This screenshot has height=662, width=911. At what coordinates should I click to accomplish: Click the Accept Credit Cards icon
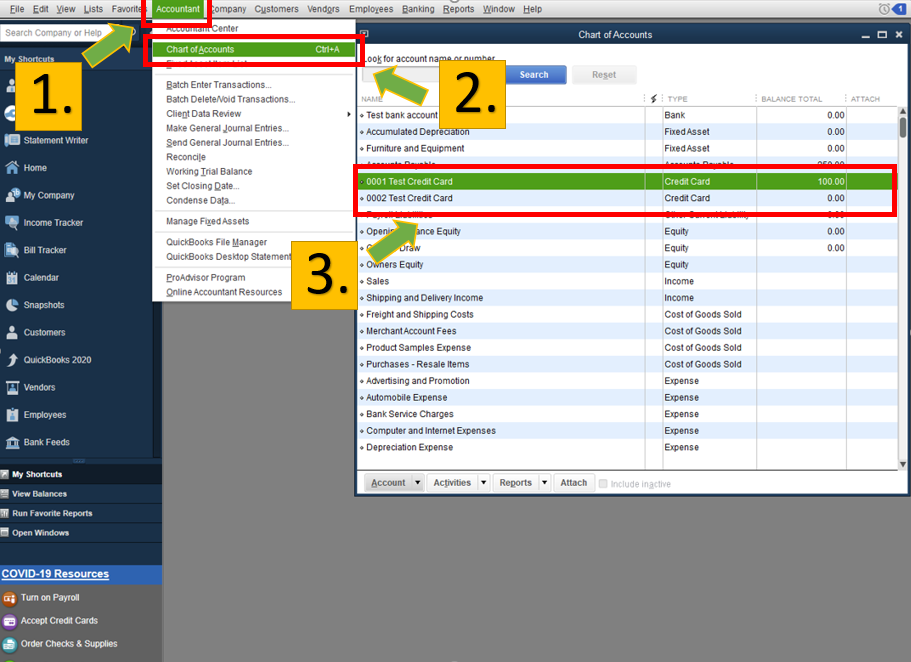click(x=9, y=621)
